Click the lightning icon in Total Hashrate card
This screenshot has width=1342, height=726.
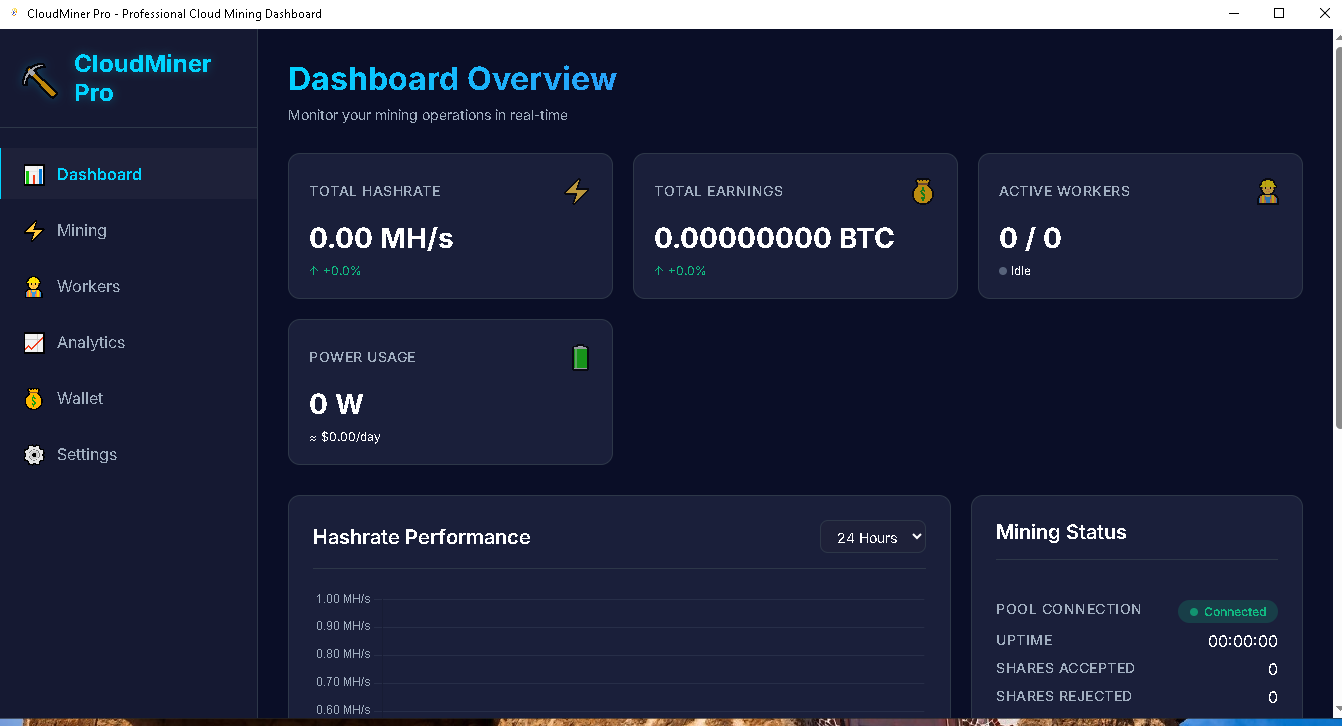click(577, 191)
